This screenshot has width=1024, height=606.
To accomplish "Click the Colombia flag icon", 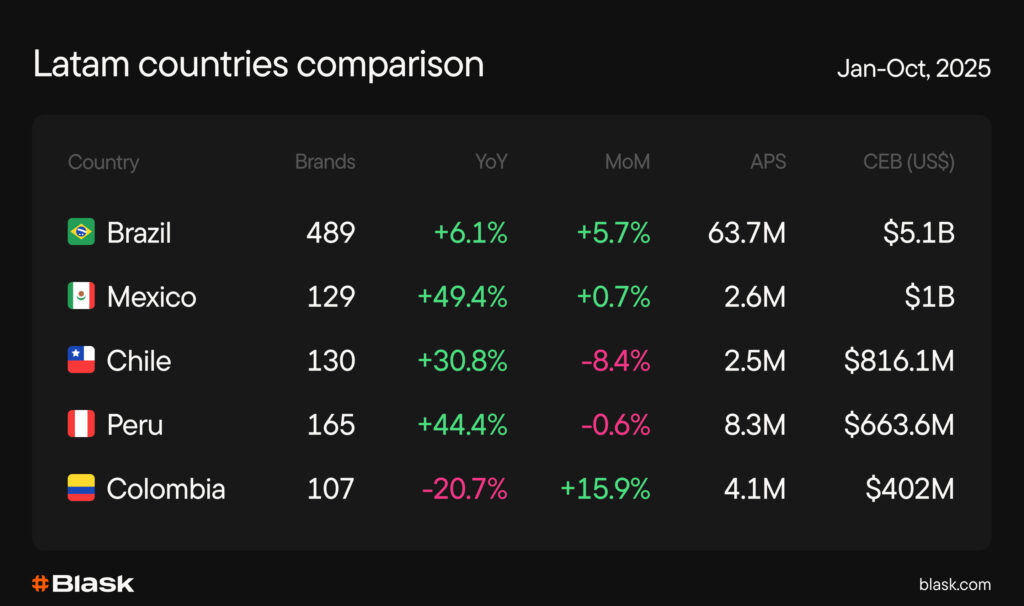I will [81, 488].
